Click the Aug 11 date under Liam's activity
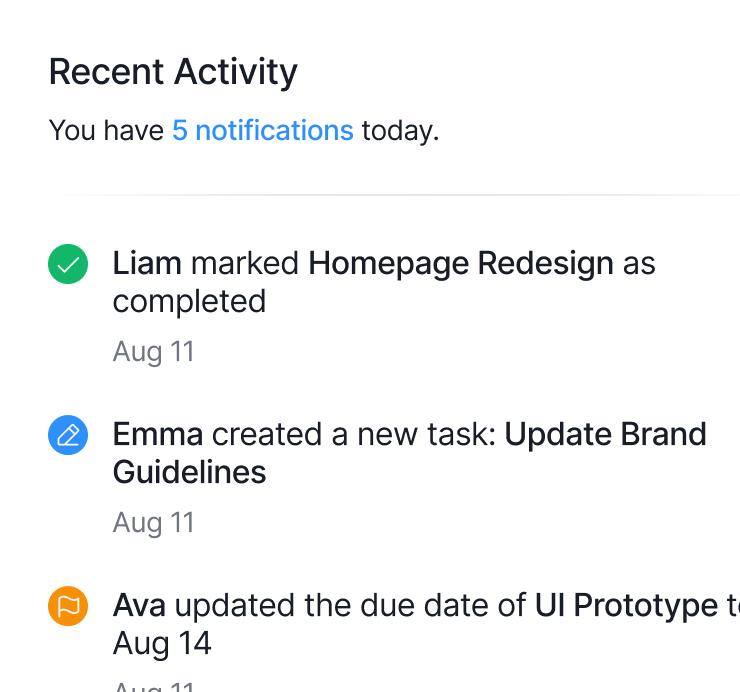Screen dimensions: 740x692 (153, 352)
